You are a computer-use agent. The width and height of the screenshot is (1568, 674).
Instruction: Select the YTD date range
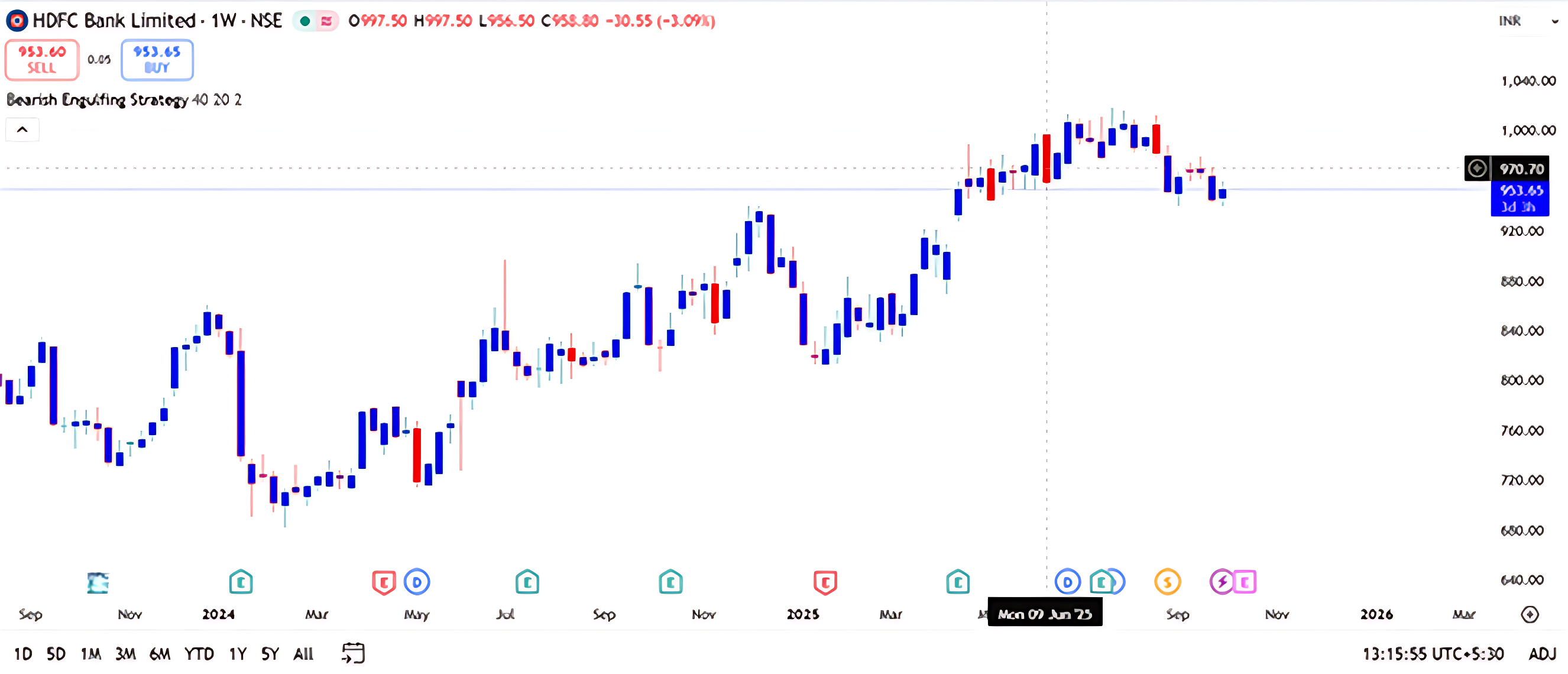(199, 654)
